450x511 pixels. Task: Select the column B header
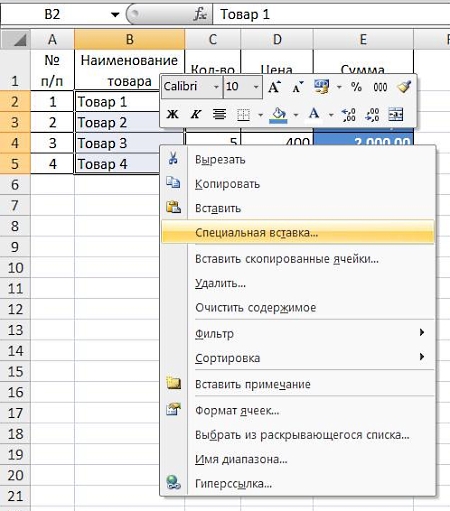129,39
